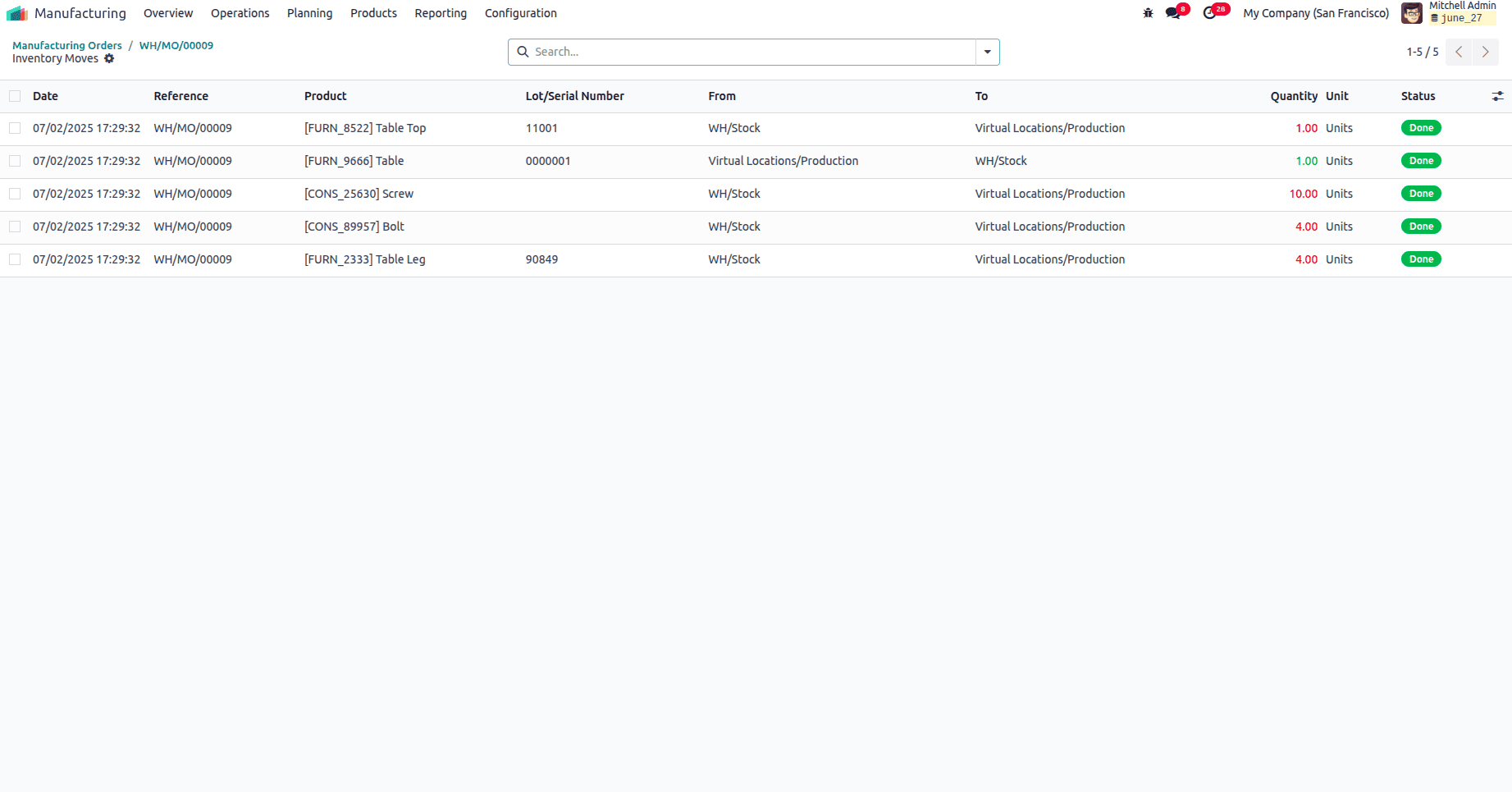The width and height of the screenshot is (1512, 792).
Task: Open the chat messages icon
Action: tap(1173, 13)
